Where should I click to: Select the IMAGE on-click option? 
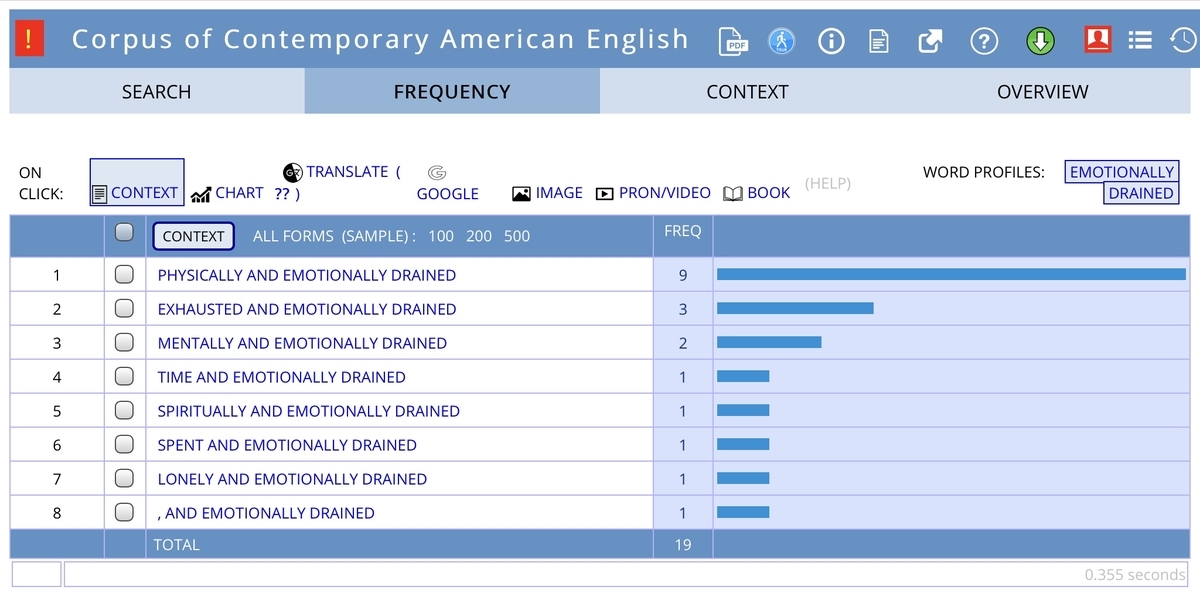(x=559, y=193)
